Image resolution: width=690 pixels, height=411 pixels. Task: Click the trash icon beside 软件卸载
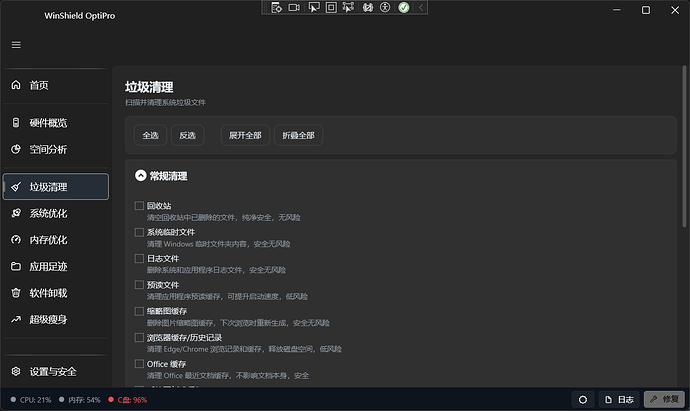(x=16, y=293)
